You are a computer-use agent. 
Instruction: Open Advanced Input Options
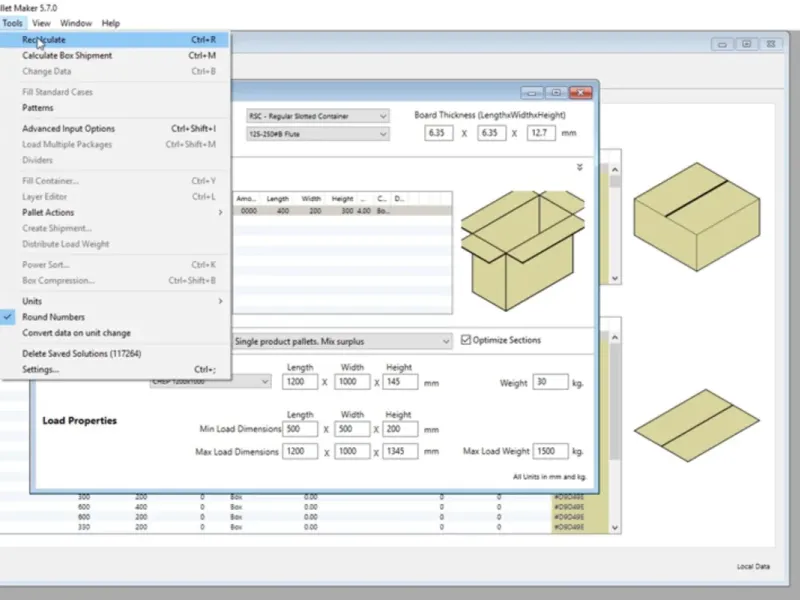click(x=115, y=129)
